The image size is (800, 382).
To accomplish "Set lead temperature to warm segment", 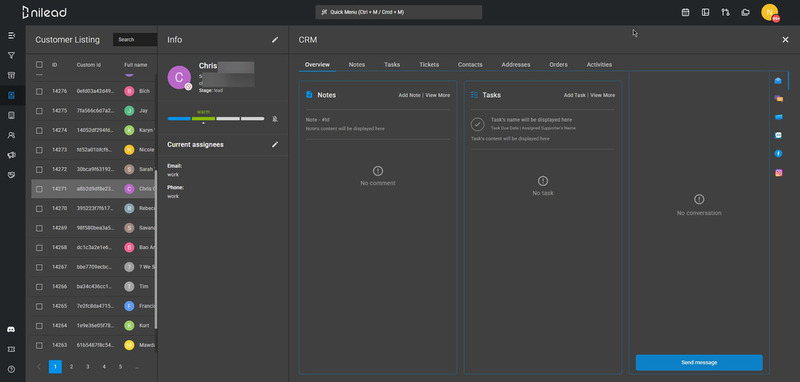I will pyautogui.click(x=203, y=119).
